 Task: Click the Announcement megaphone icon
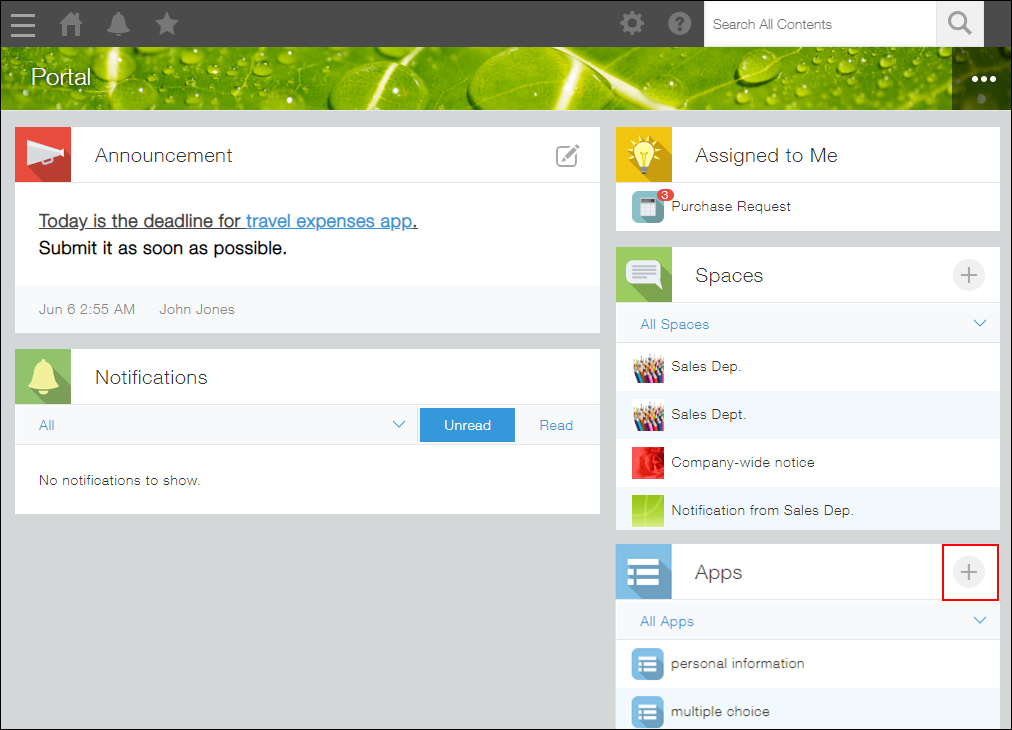pyautogui.click(x=43, y=154)
